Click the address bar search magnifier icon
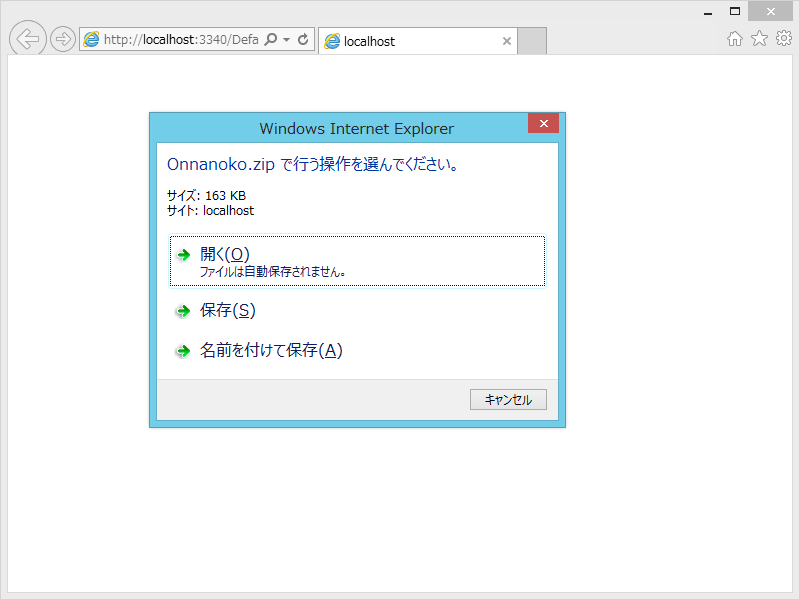This screenshot has width=800, height=600. [x=271, y=39]
